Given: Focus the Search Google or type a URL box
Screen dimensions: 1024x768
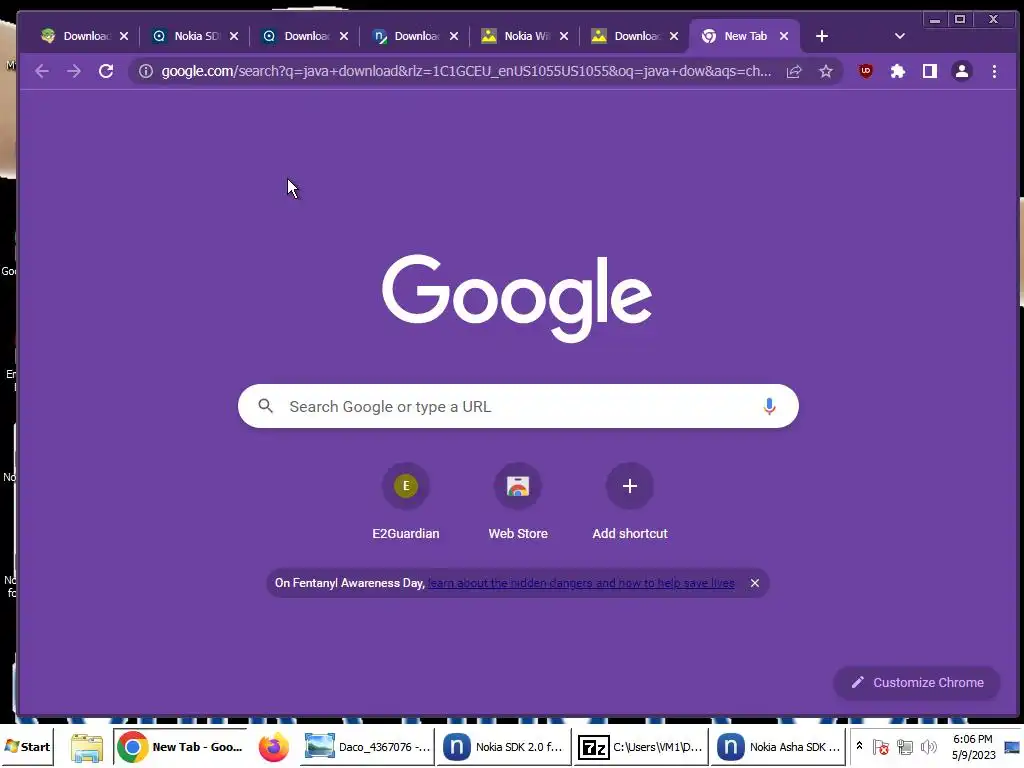Looking at the screenshot, I should coord(518,406).
